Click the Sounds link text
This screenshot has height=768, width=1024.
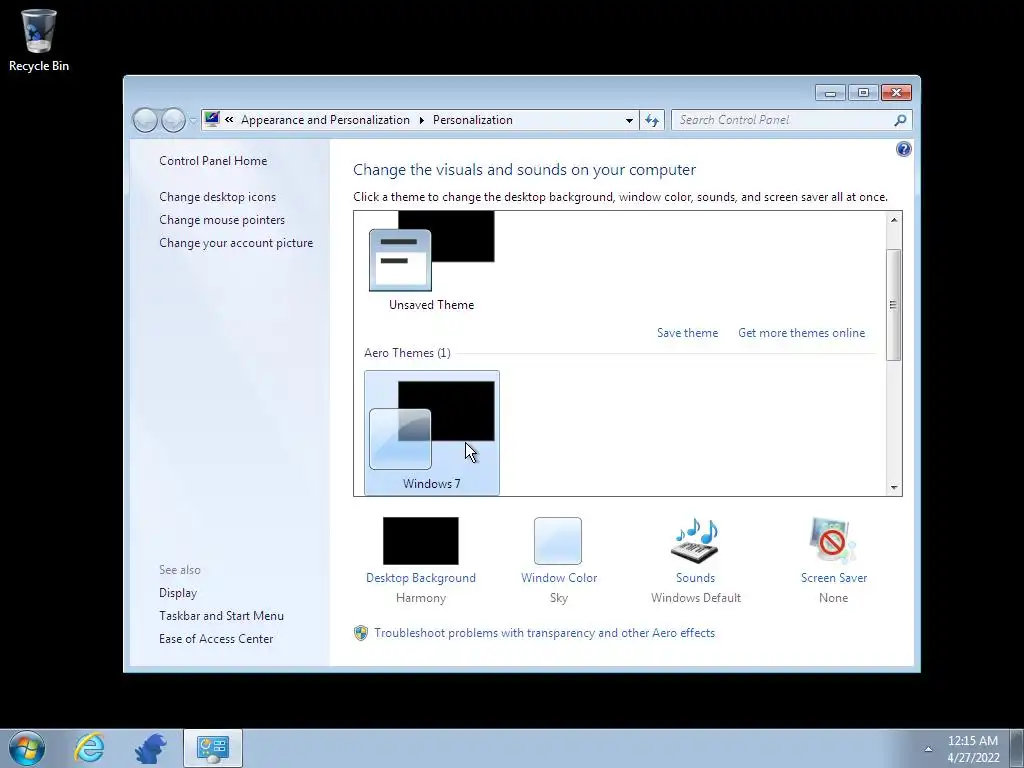coord(696,578)
